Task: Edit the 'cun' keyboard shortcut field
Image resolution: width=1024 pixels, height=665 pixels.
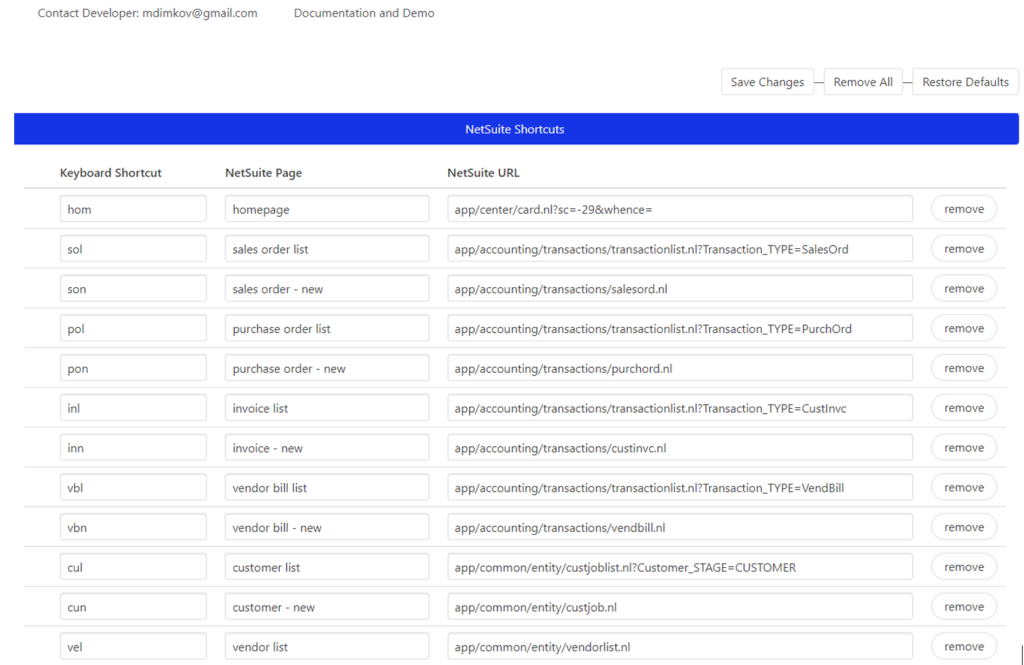Action: coord(133,607)
